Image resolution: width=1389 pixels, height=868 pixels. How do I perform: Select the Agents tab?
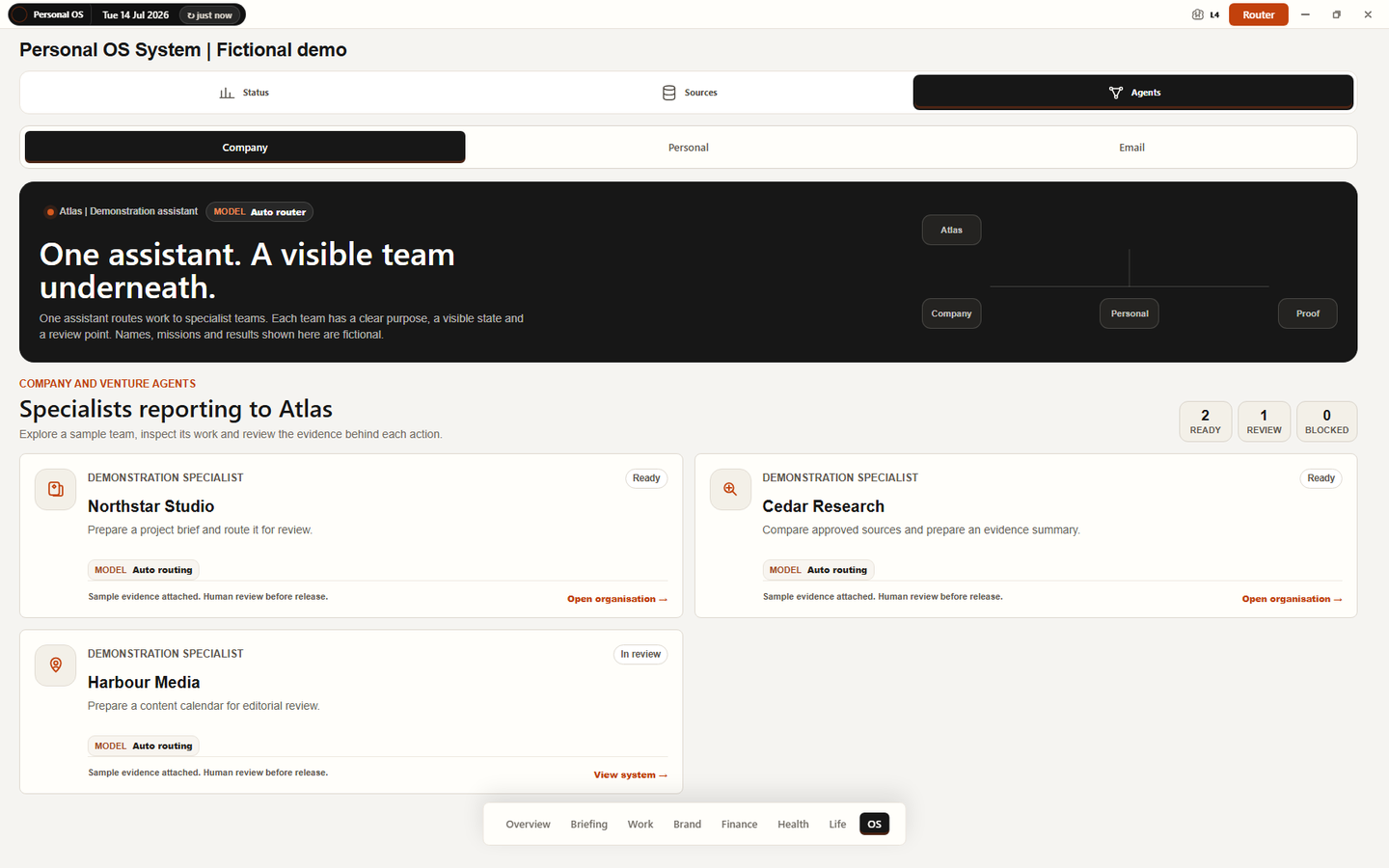click(x=1133, y=93)
